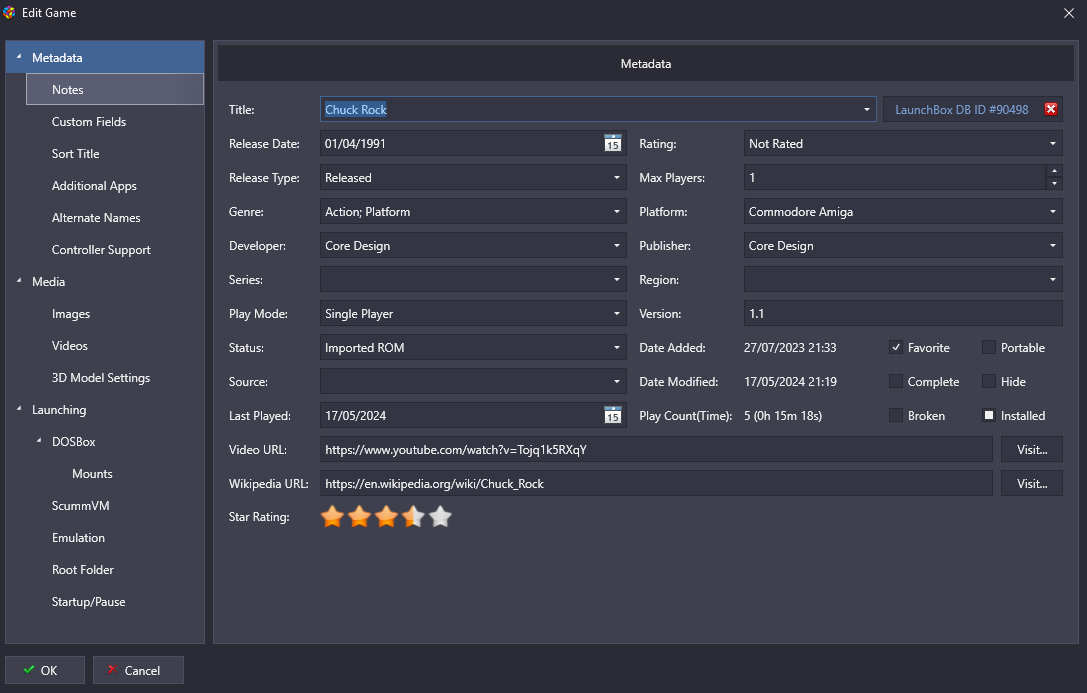Open the Status dropdown
This screenshot has height=693, width=1087.
click(473, 347)
